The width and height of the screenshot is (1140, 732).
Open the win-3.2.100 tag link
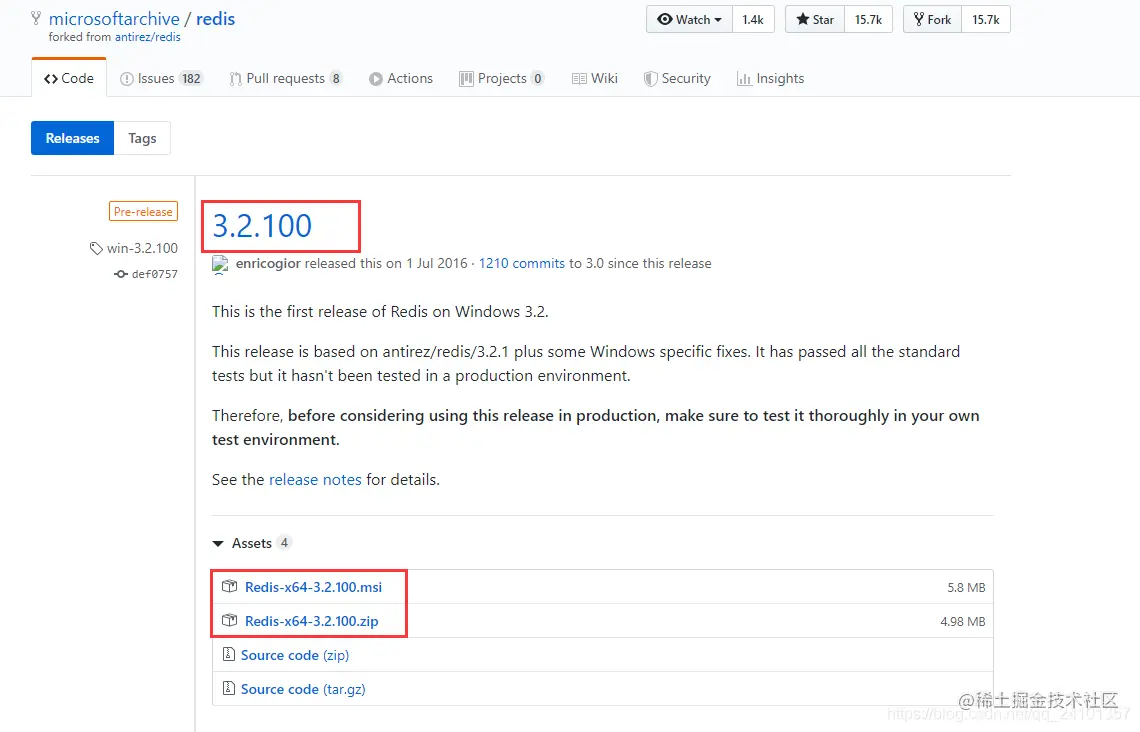[x=142, y=248]
